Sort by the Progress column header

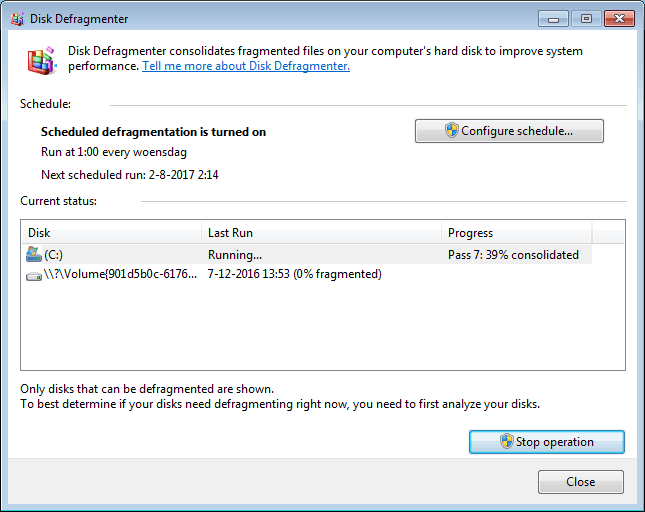pyautogui.click(x=517, y=233)
